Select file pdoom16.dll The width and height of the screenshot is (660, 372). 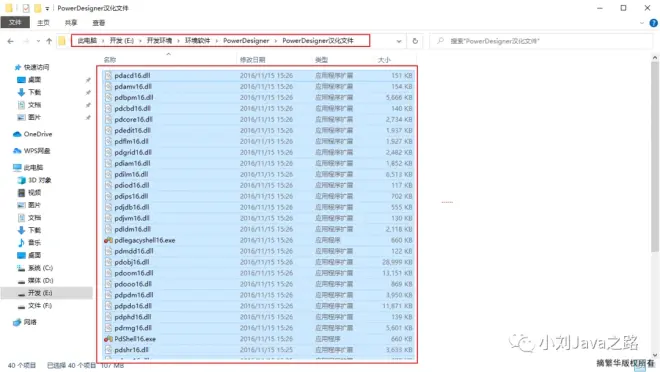[134, 273]
